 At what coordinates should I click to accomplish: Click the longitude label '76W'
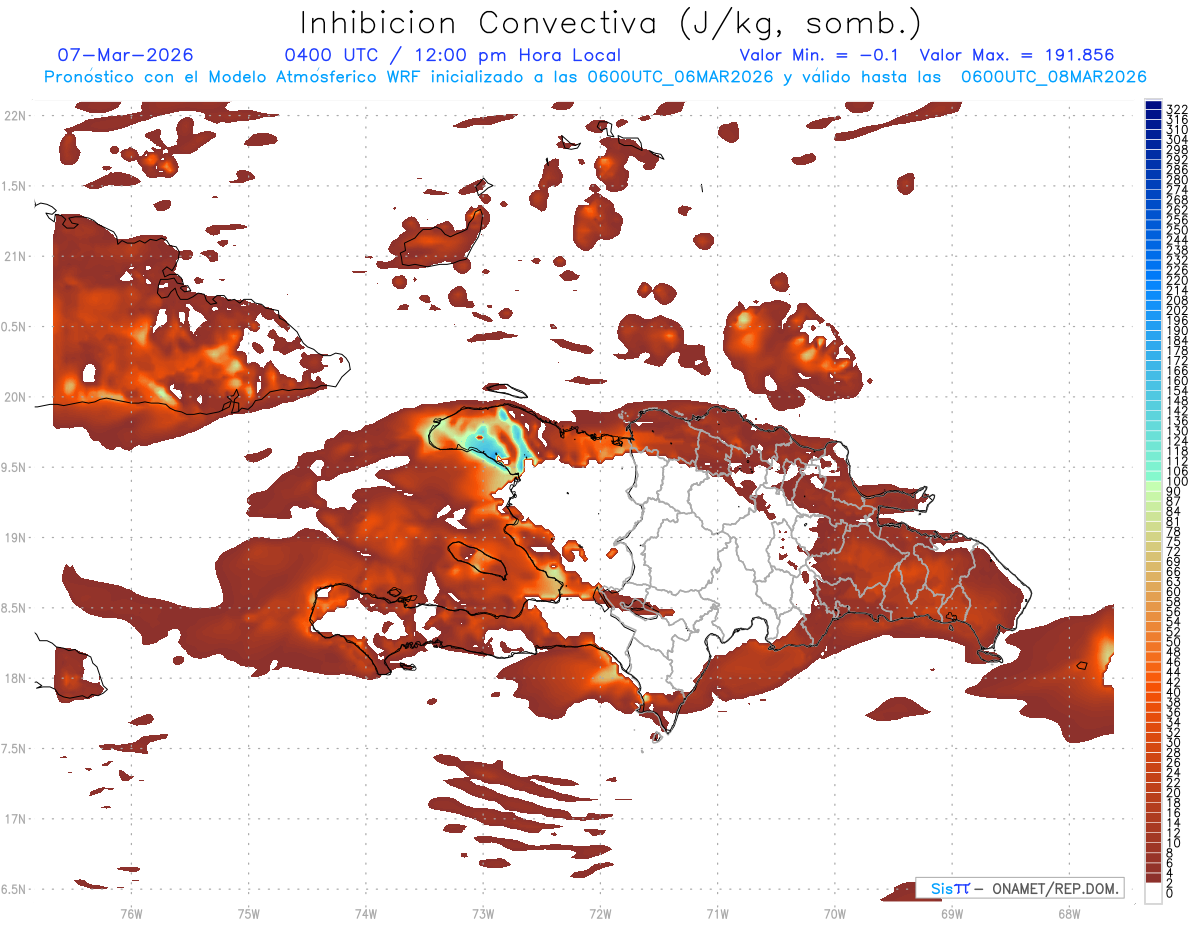click(x=131, y=912)
